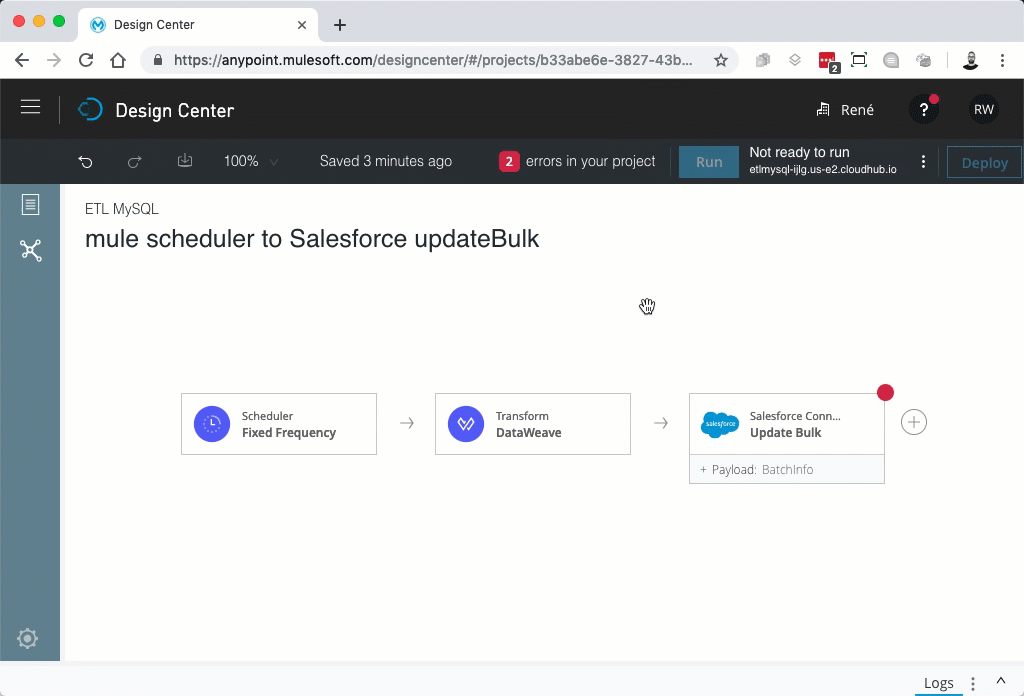Viewport: 1024px width, 696px height.
Task: Bookmark this page with the star
Action: point(721,60)
